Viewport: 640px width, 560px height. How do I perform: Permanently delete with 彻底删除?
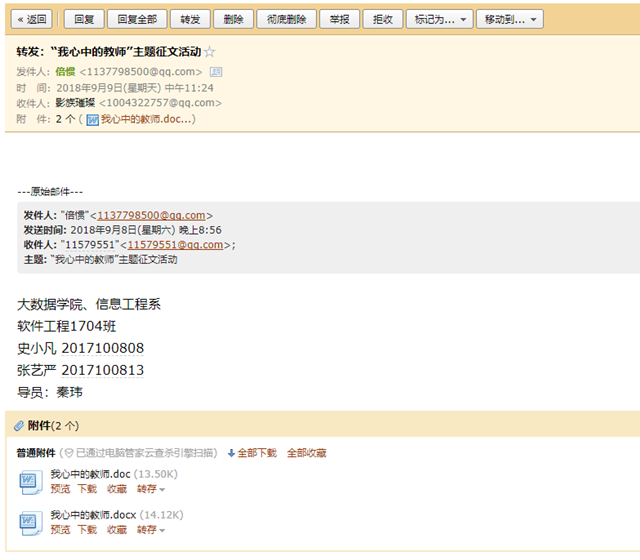coord(287,19)
